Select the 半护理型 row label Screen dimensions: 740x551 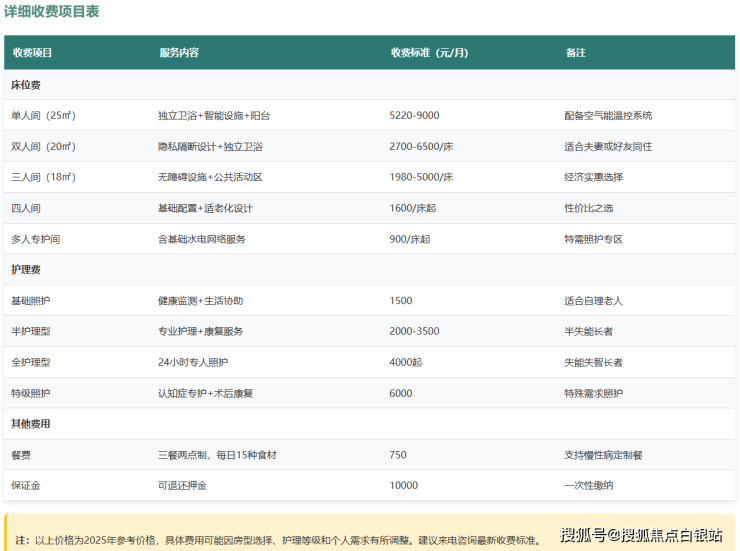click(30, 332)
